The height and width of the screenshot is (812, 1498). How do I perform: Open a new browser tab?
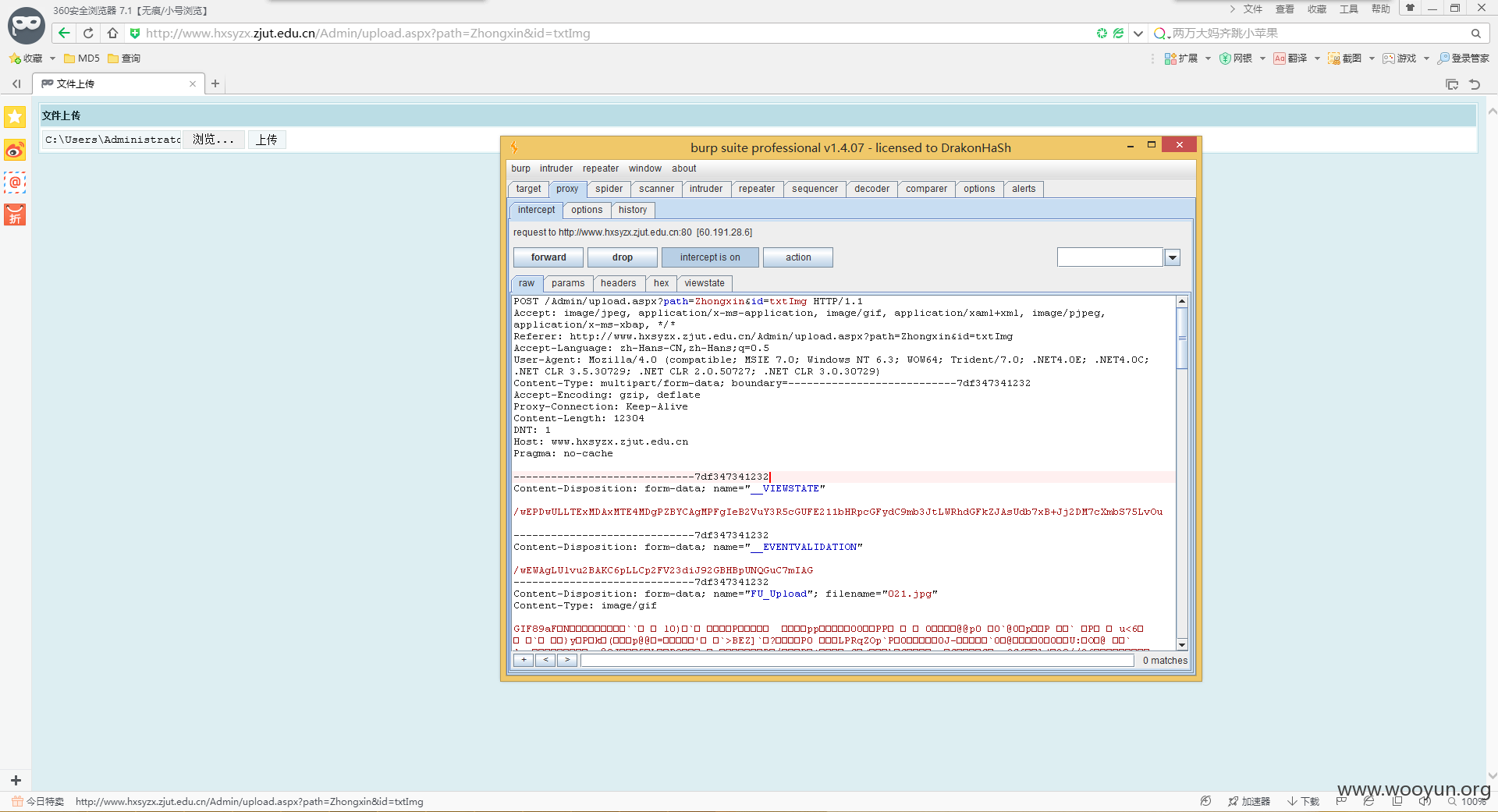click(215, 83)
